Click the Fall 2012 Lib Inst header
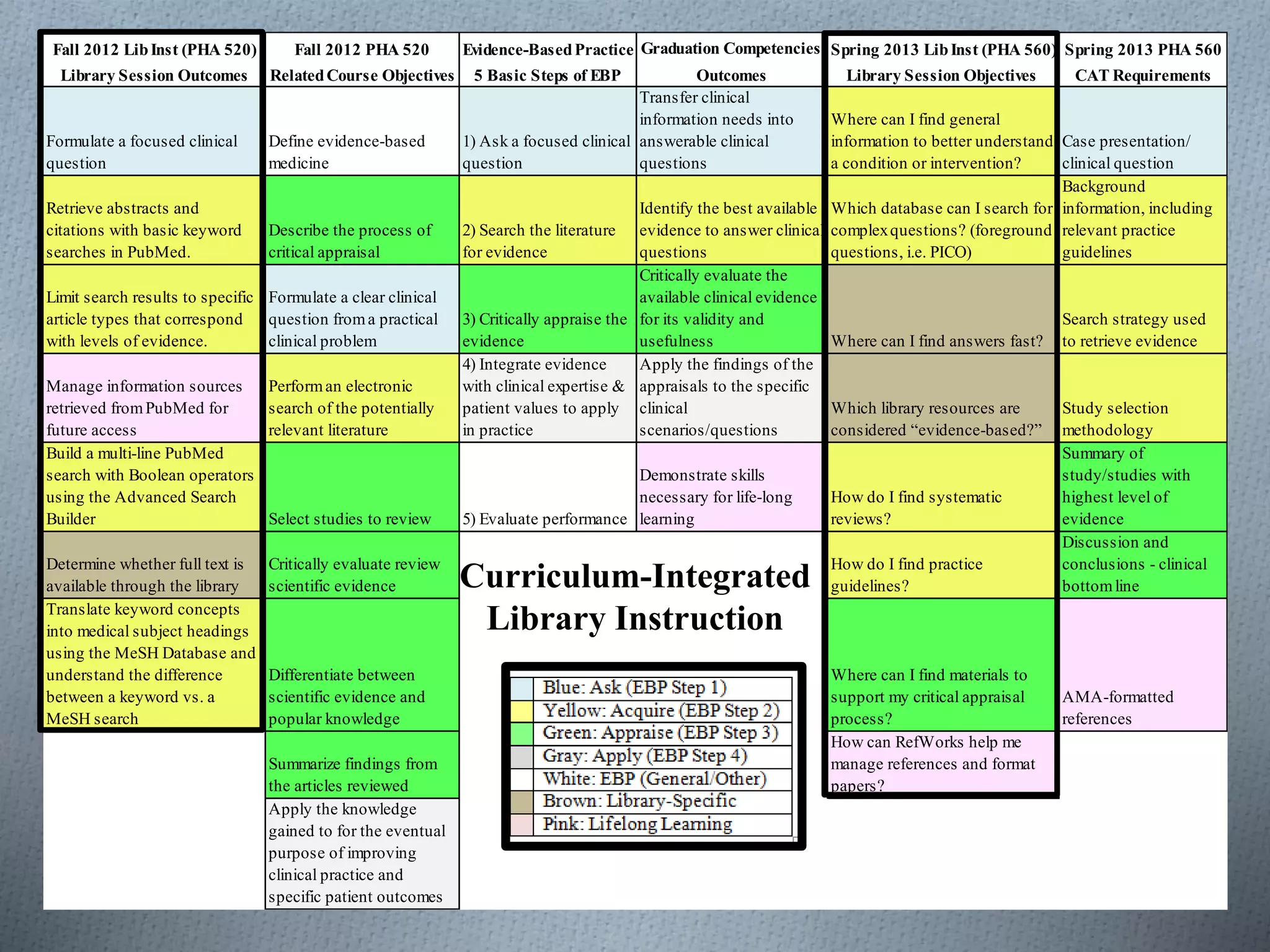The width and height of the screenshot is (1270, 952). [x=154, y=61]
